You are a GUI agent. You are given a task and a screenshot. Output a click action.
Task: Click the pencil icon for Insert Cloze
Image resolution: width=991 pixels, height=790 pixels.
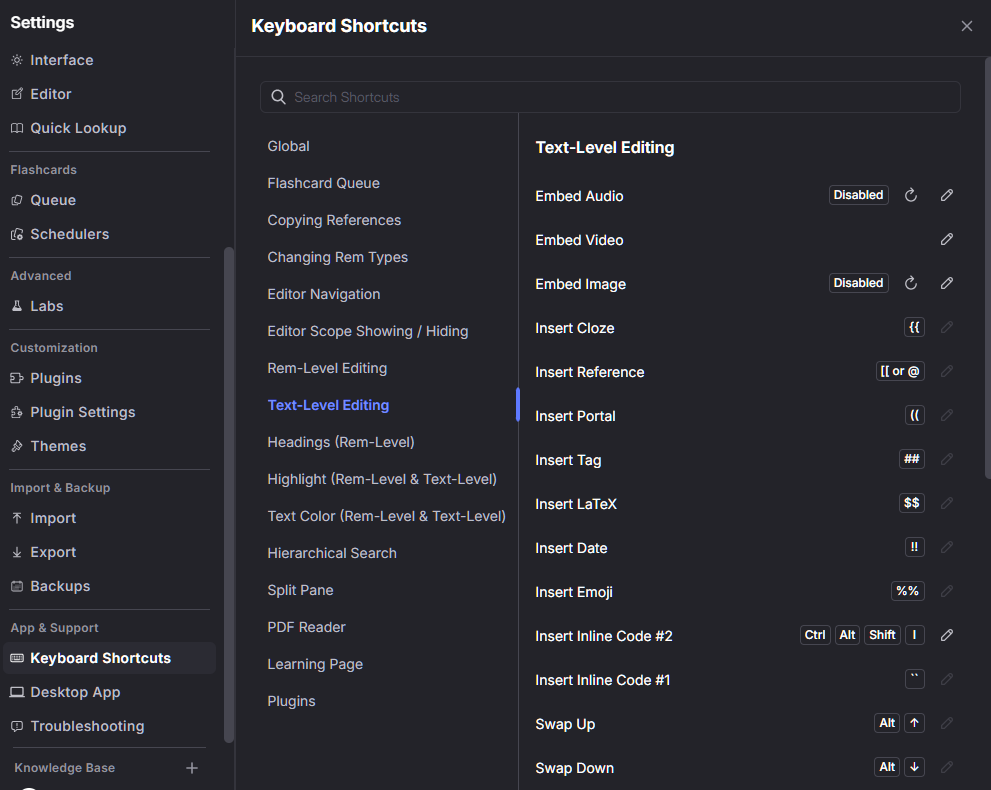[x=946, y=327]
